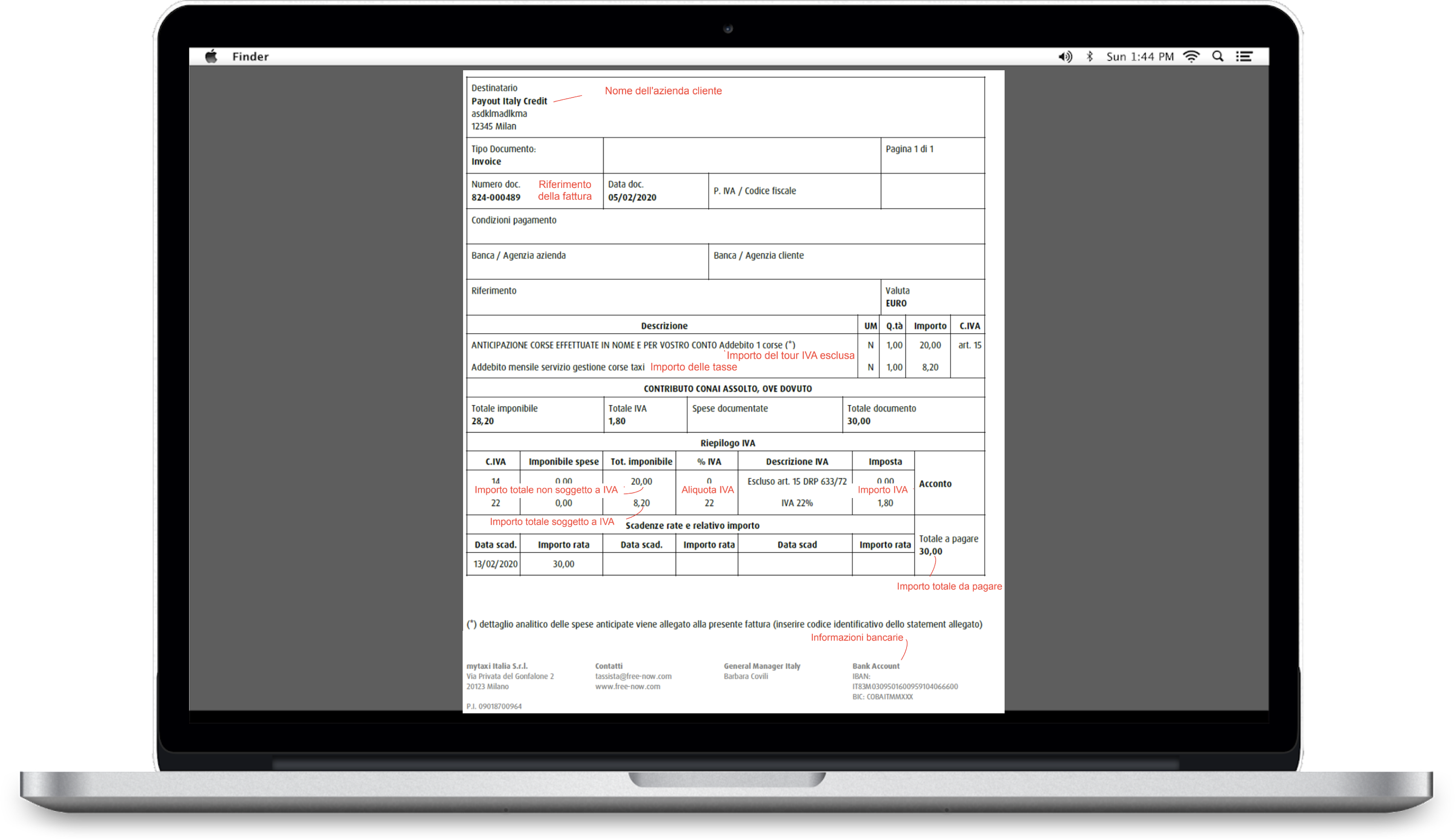Click the Bluetooth status icon
Image resolution: width=1455 pixels, height=840 pixels.
pyautogui.click(x=1090, y=56)
